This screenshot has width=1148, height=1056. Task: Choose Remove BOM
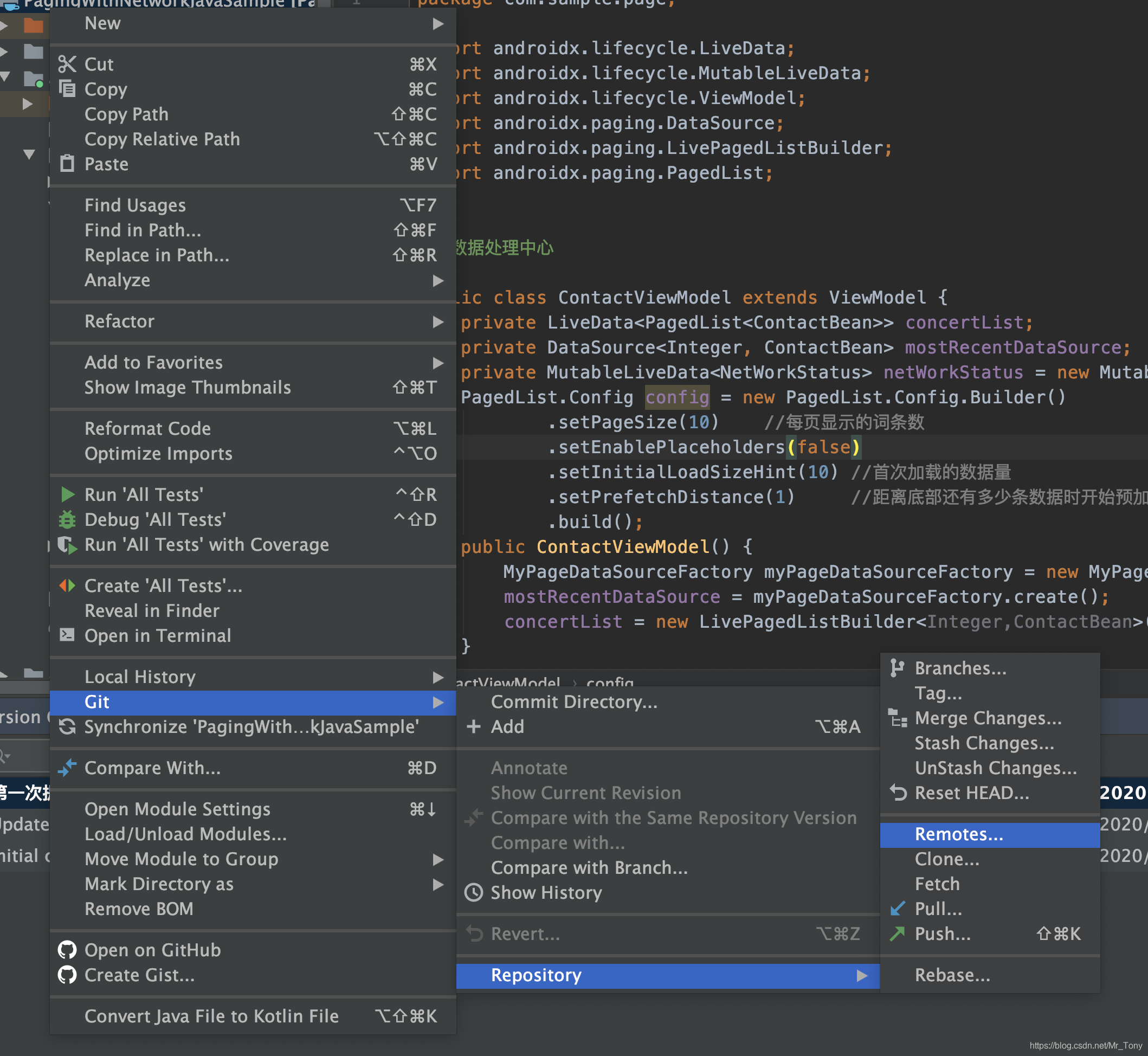253,909
